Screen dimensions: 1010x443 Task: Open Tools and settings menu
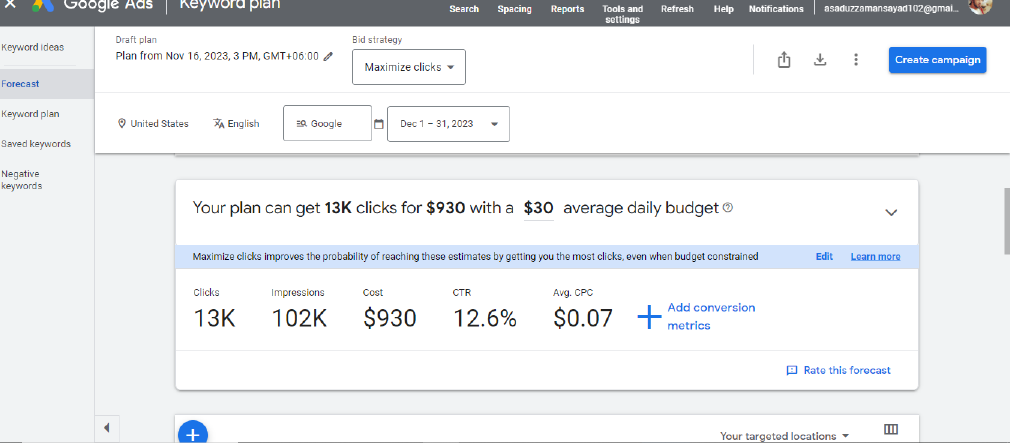(622, 14)
